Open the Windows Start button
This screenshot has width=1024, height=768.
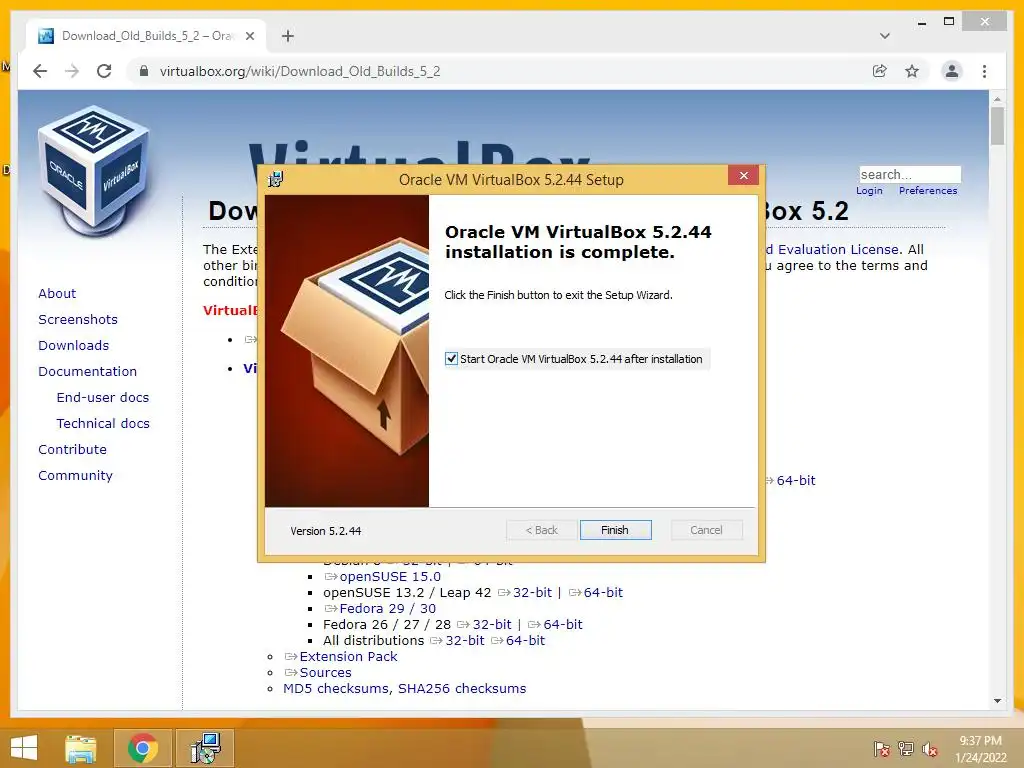tap(24, 748)
